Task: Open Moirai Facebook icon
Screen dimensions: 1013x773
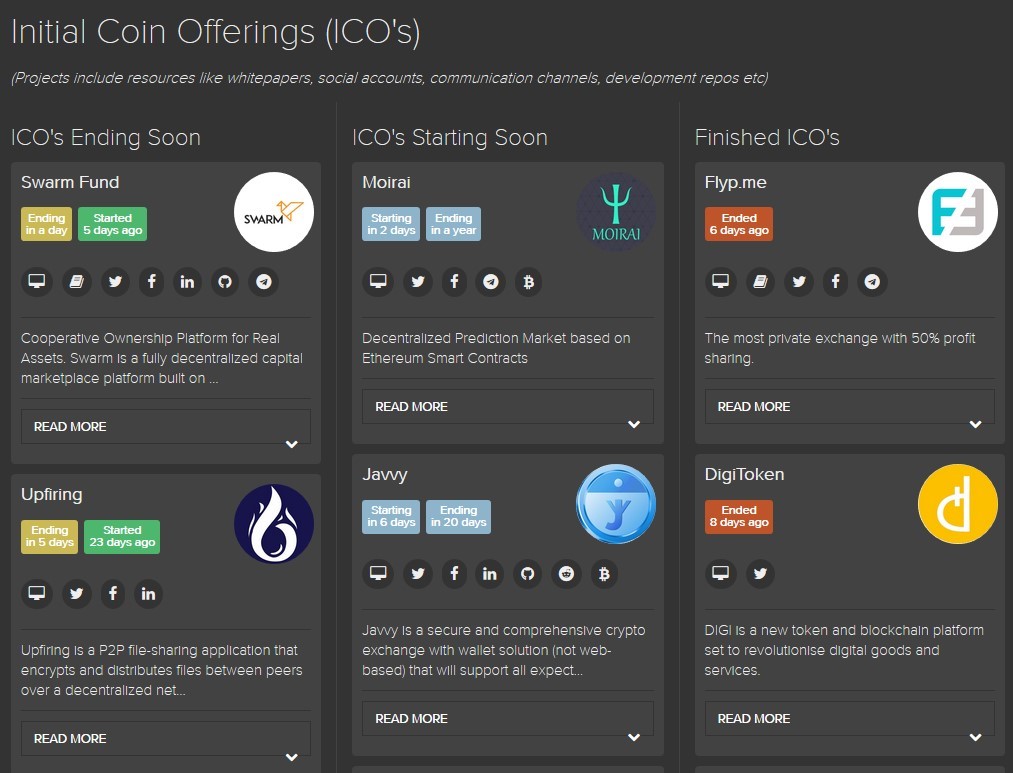Action: (x=454, y=282)
